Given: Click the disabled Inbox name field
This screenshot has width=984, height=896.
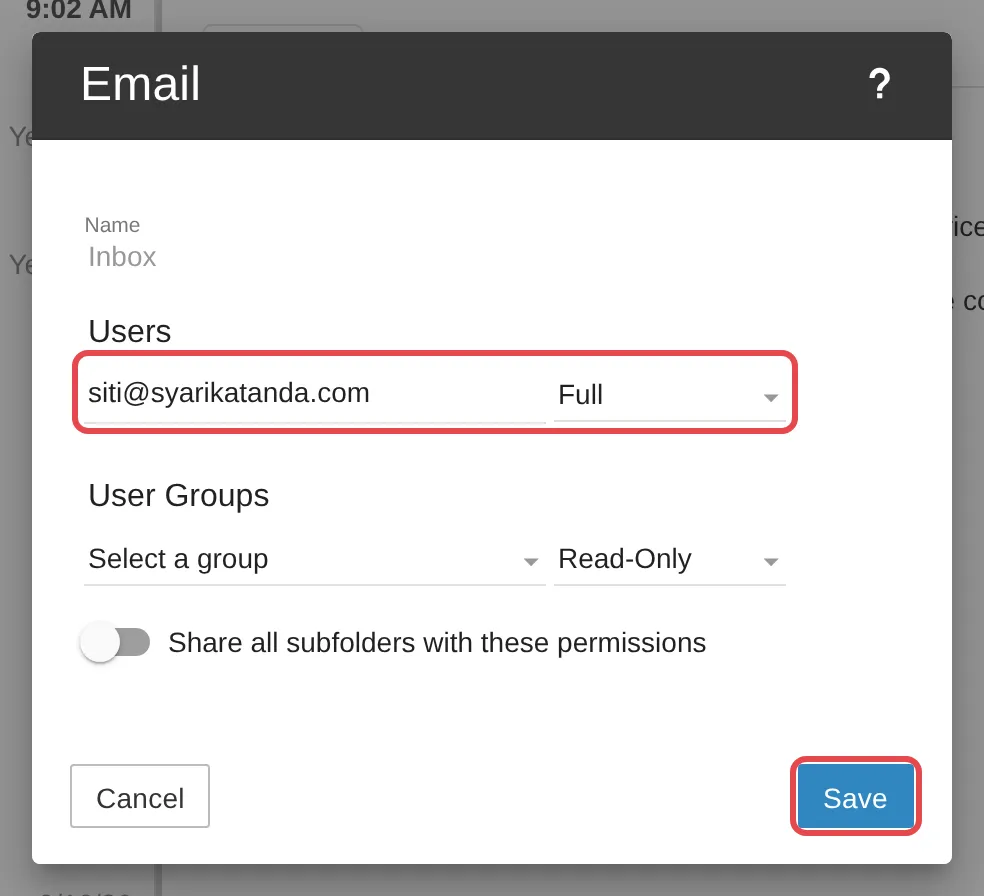Looking at the screenshot, I should tap(122, 257).
